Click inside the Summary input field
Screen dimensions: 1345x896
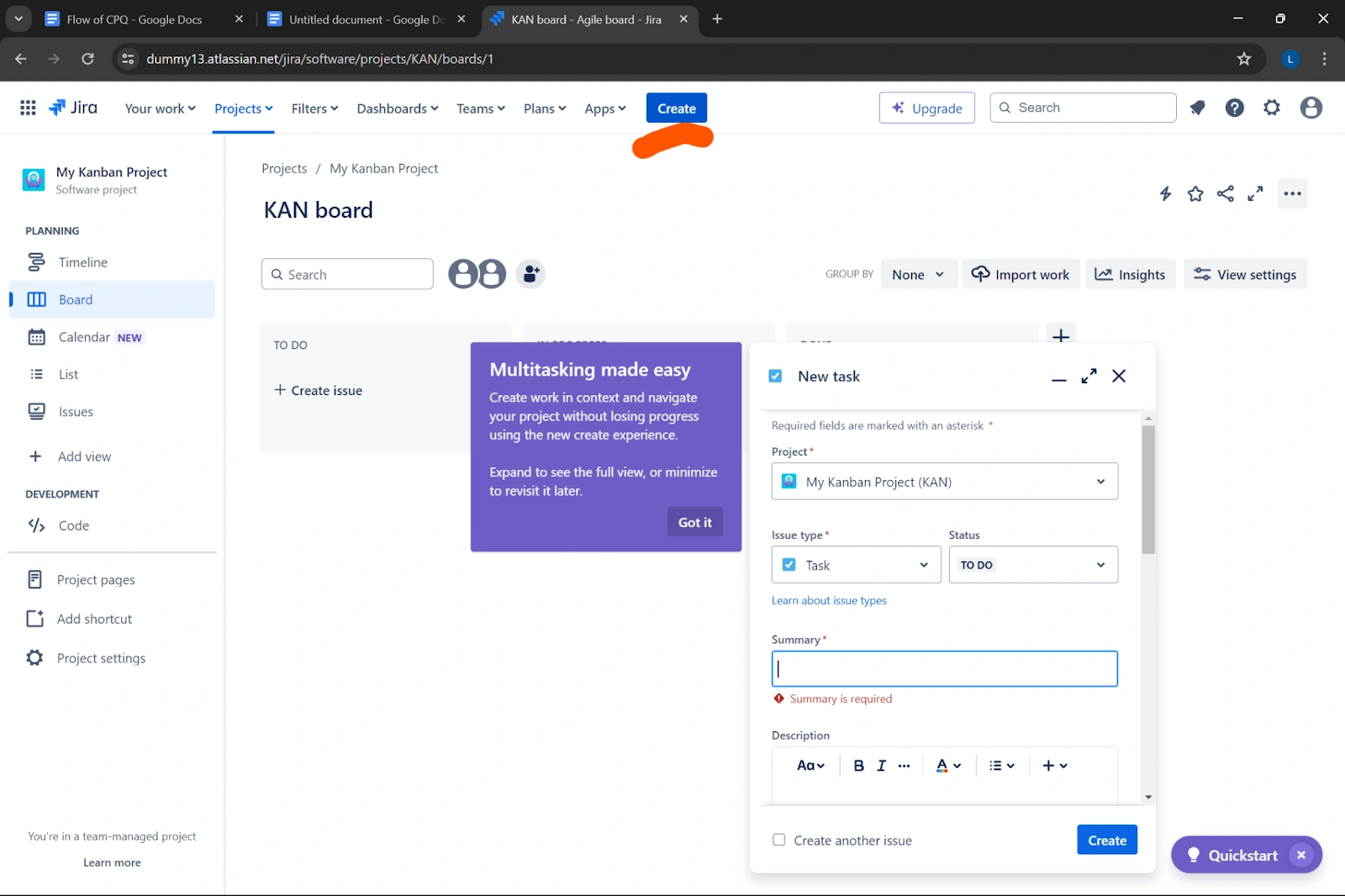943,668
